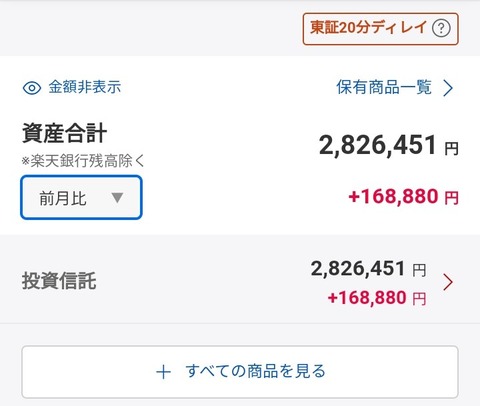Click the gray triangle arrow in 前月比 selector

[117, 198]
